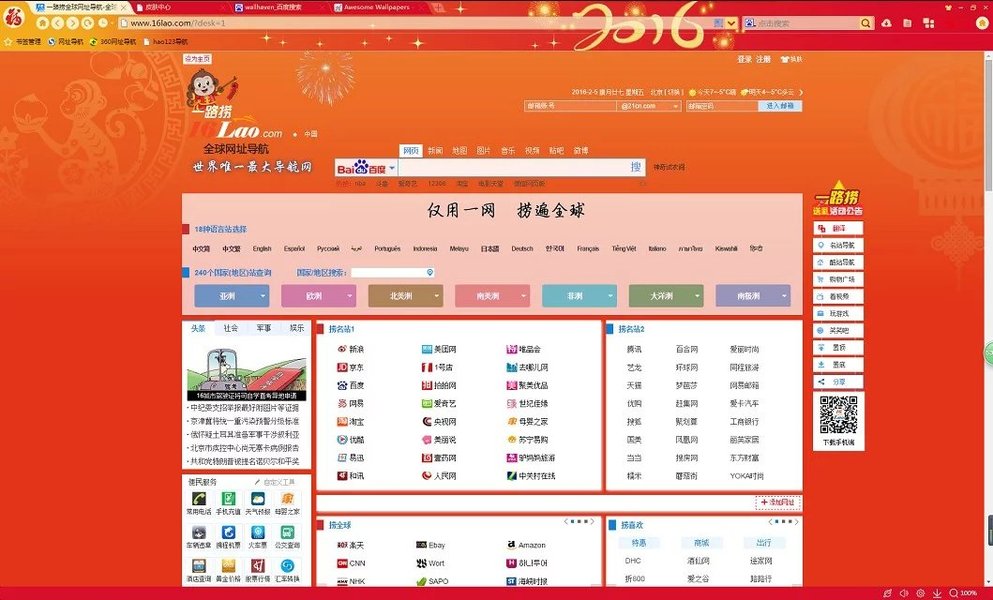This screenshot has width=993, height=600.
Task: Expand the 南极洲 continent dropdown
Action: (x=752, y=296)
